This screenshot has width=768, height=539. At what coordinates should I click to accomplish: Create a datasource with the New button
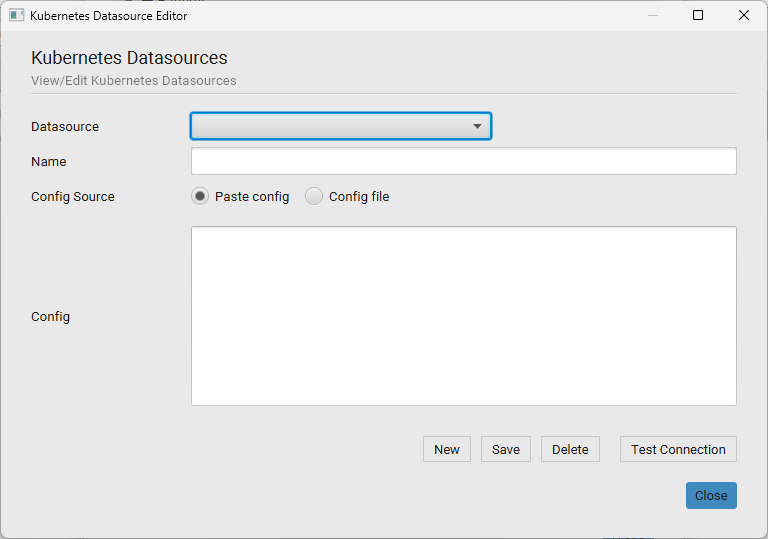(447, 449)
